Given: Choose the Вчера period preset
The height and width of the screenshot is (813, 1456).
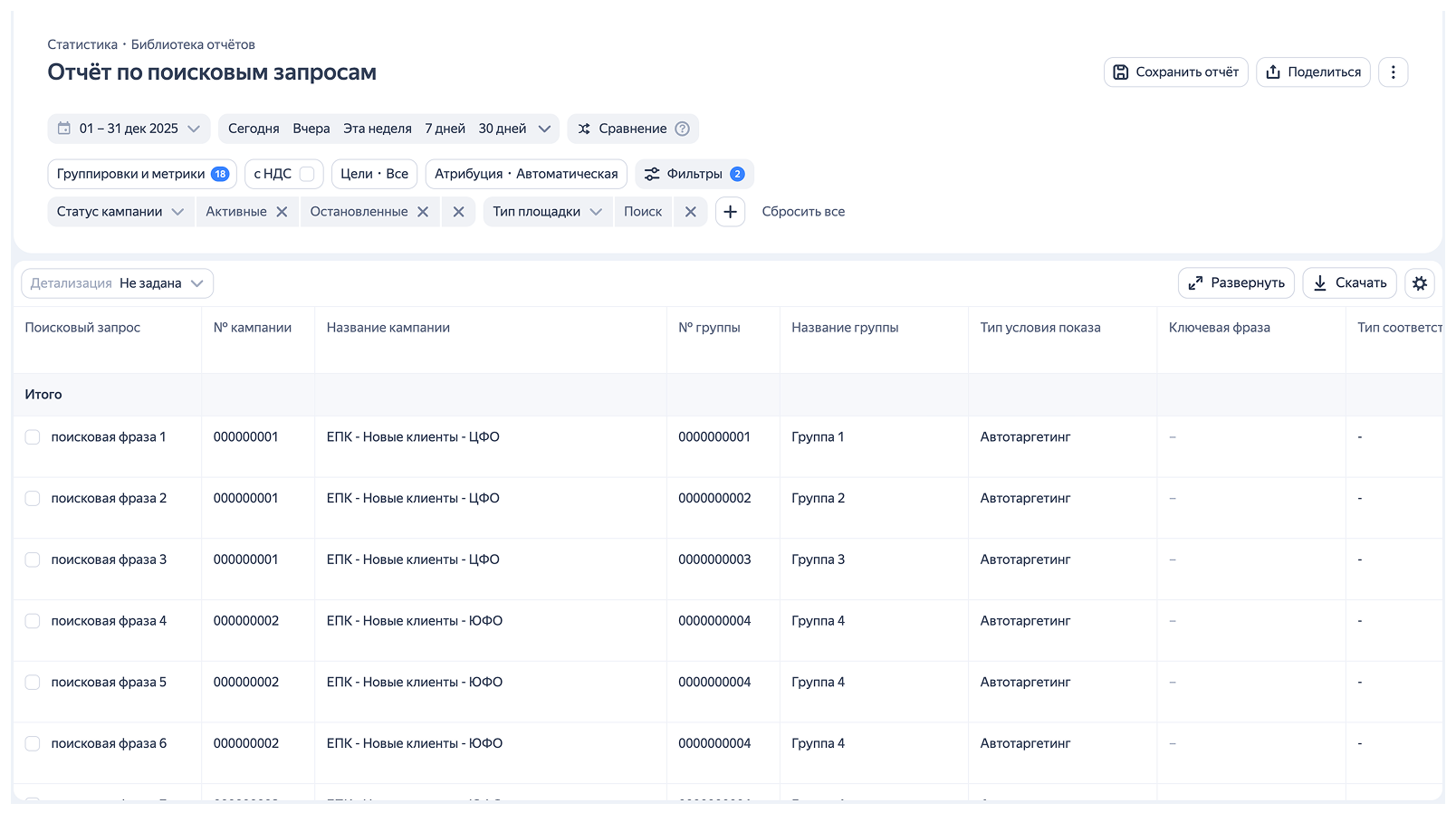Looking at the screenshot, I should pos(311,129).
